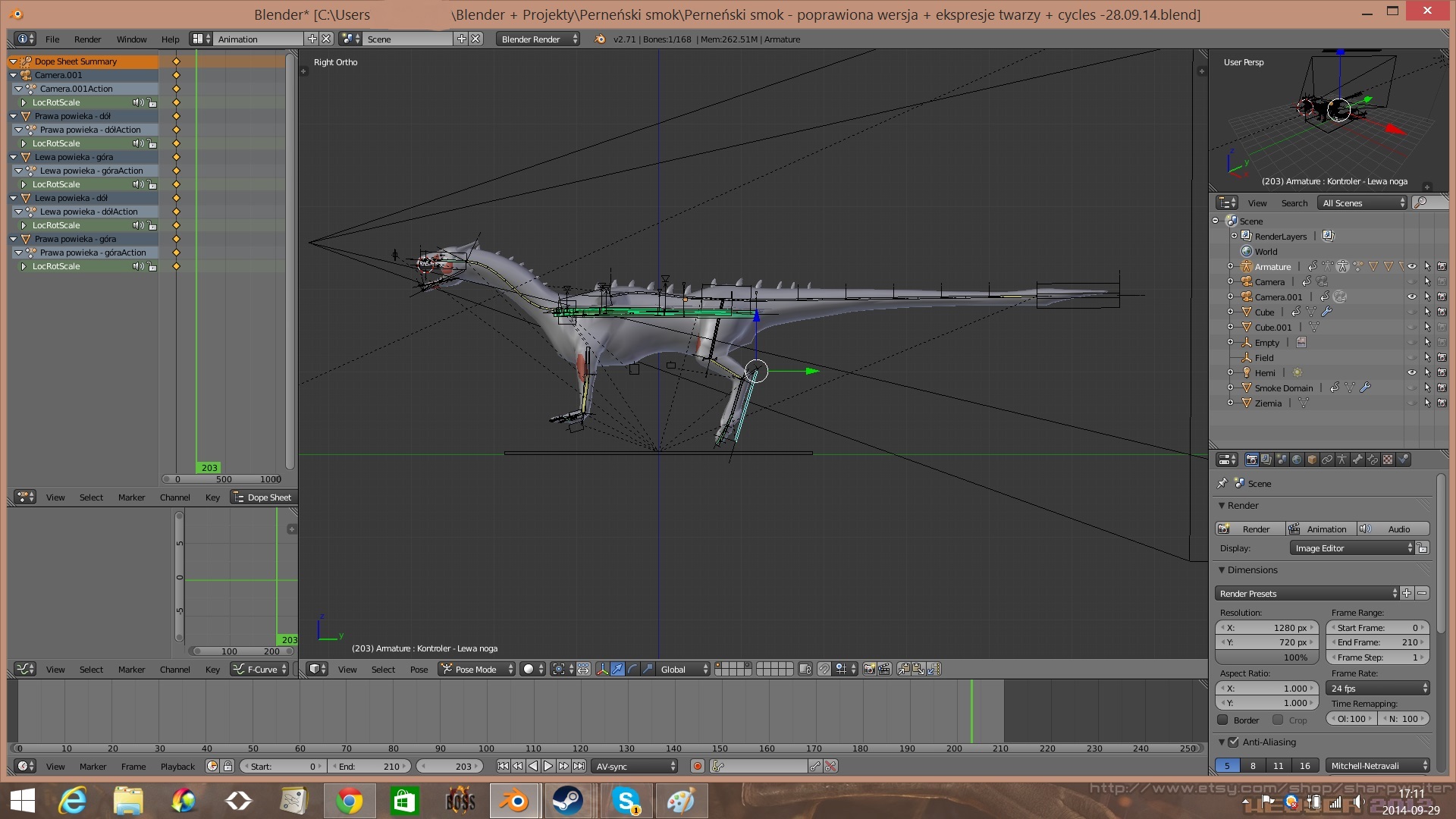Image resolution: width=1456 pixels, height=819 pixels.
Task: Click the Animation render button
Action: click(1321, 529)
